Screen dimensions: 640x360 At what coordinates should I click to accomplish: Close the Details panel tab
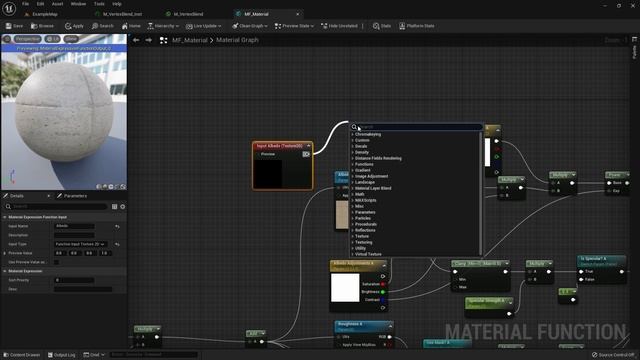pyautogui.click(x=49, y=196)
